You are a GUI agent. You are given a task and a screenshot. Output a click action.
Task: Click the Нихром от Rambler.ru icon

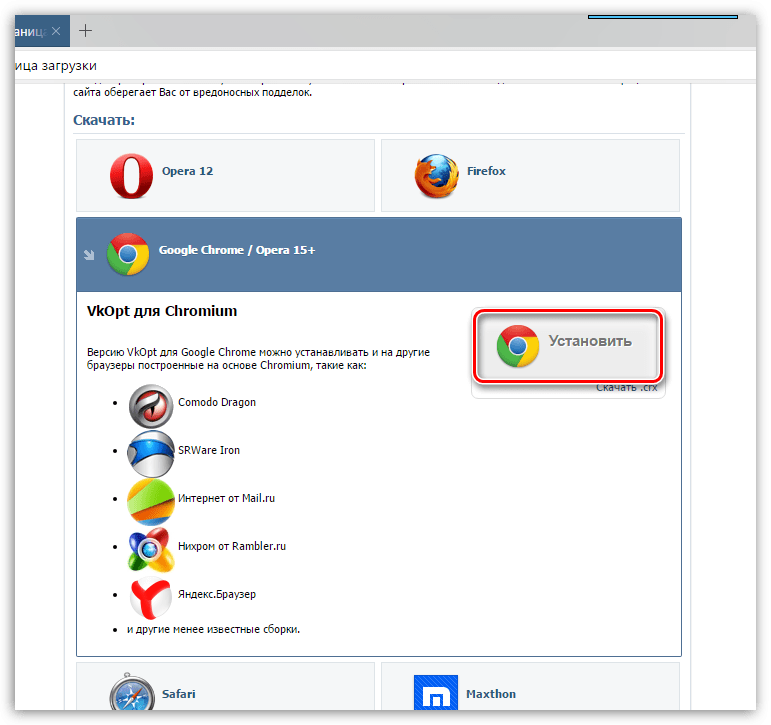(150, 549)
